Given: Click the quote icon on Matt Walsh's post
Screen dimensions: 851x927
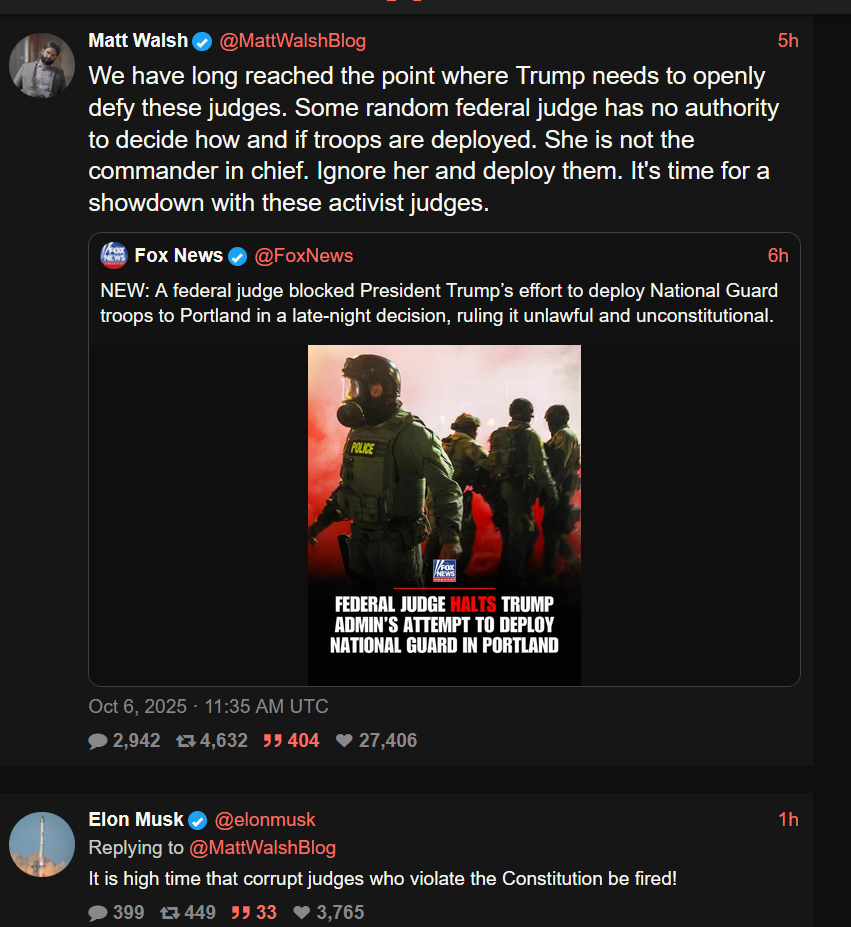Looking at the screenshot, I should coord(271,741).
